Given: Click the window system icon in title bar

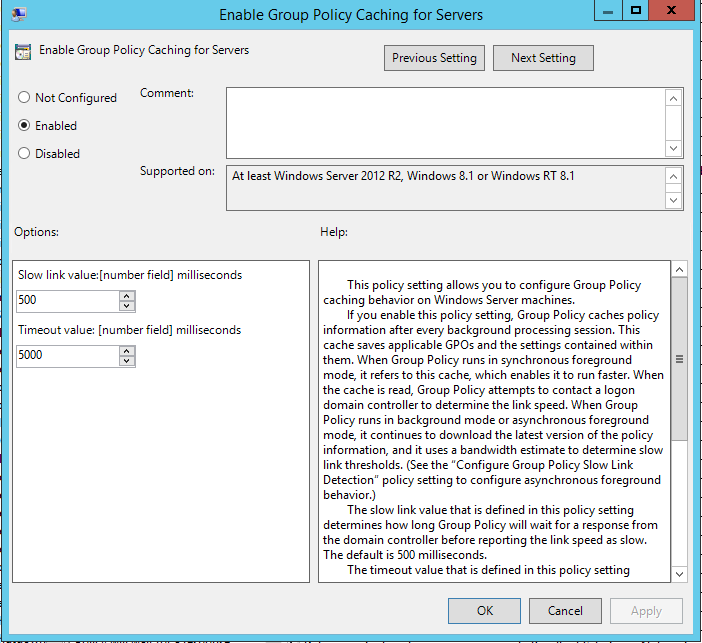Looking at the screenshot, I should [19, 14].
